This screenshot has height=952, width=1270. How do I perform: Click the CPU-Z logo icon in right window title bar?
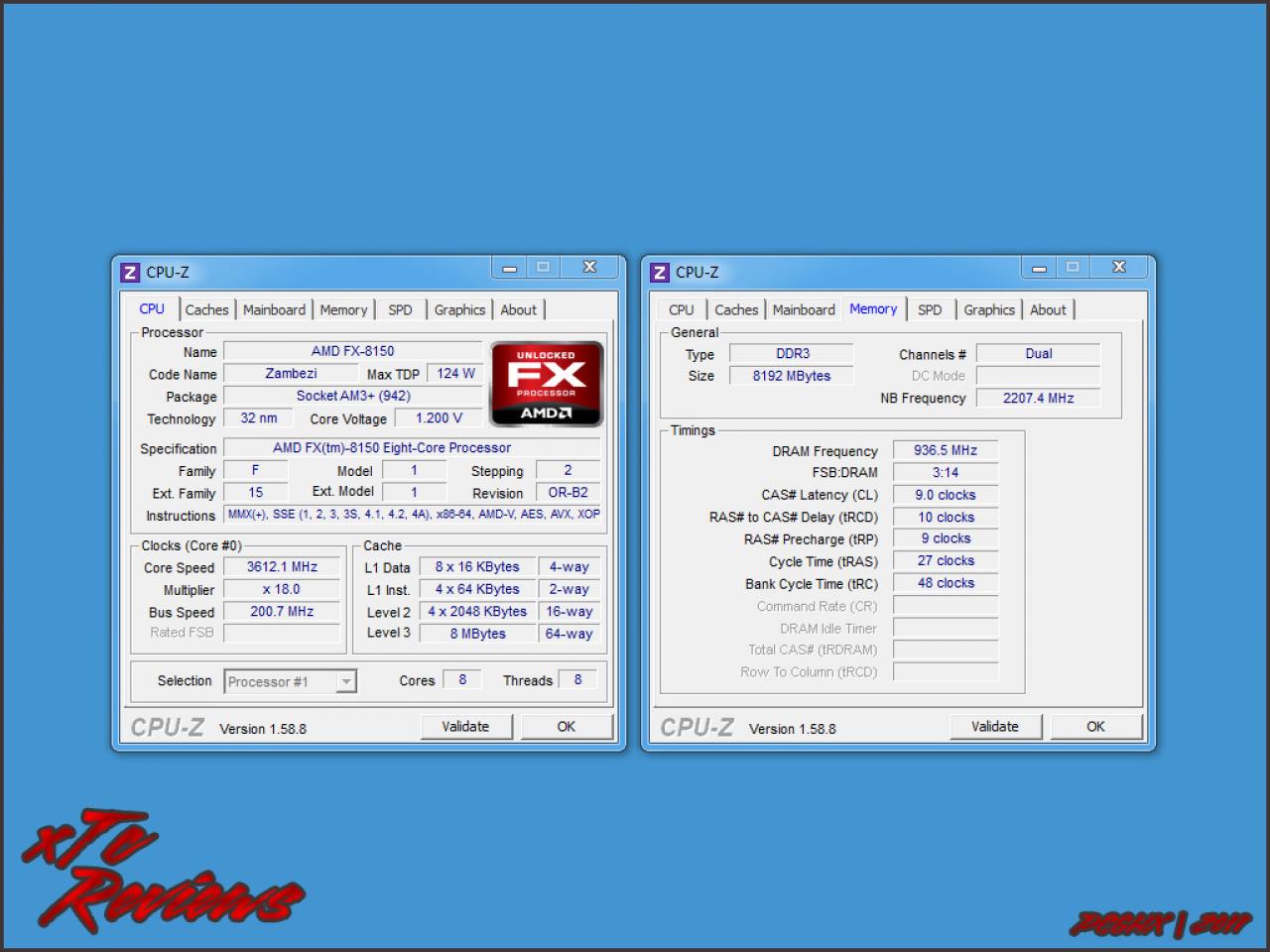point(660,273)
